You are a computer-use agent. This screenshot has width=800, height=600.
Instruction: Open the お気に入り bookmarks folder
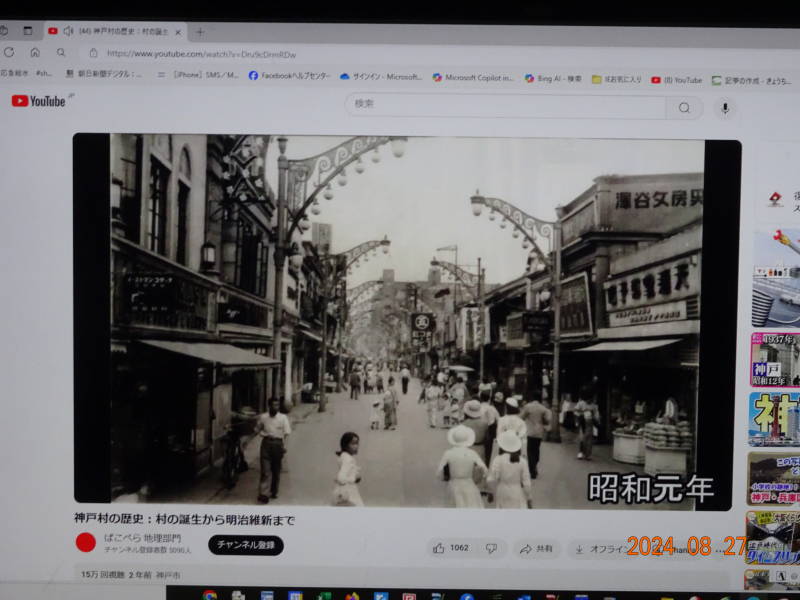(617, 80)
